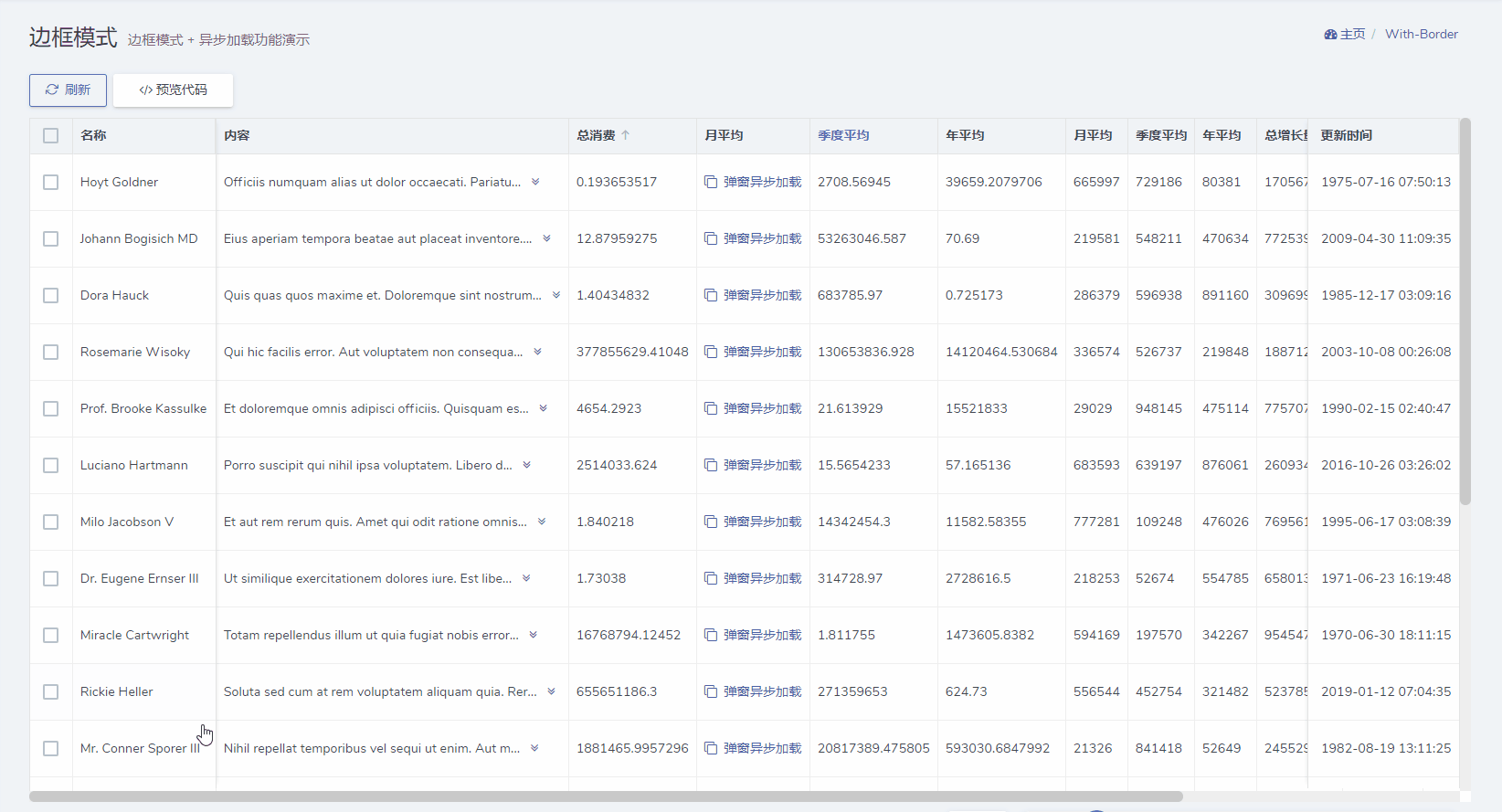Open 弹窗异步加载 link for Prof. Brooke Kassulke
The height and width of the screenshot is (812, 1502).
[x=762, y=408]
